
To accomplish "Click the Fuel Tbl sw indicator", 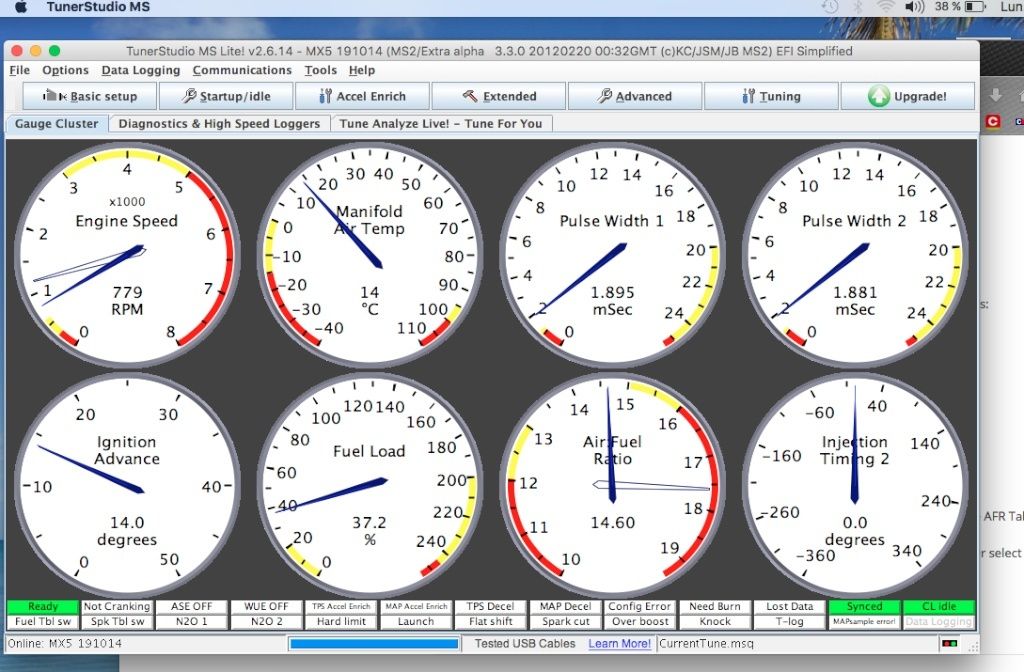I will pos(43,622).
